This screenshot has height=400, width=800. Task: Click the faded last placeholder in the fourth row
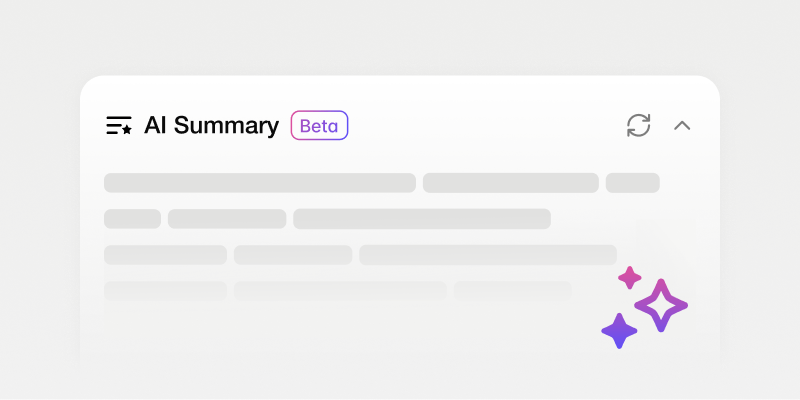(512, 291)
